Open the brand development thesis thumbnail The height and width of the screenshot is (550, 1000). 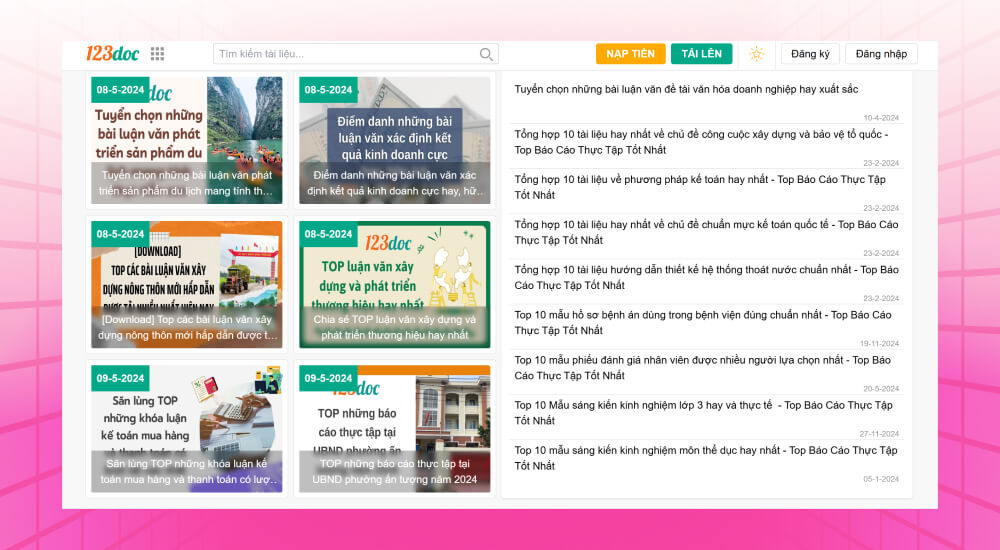pos(394,284)
